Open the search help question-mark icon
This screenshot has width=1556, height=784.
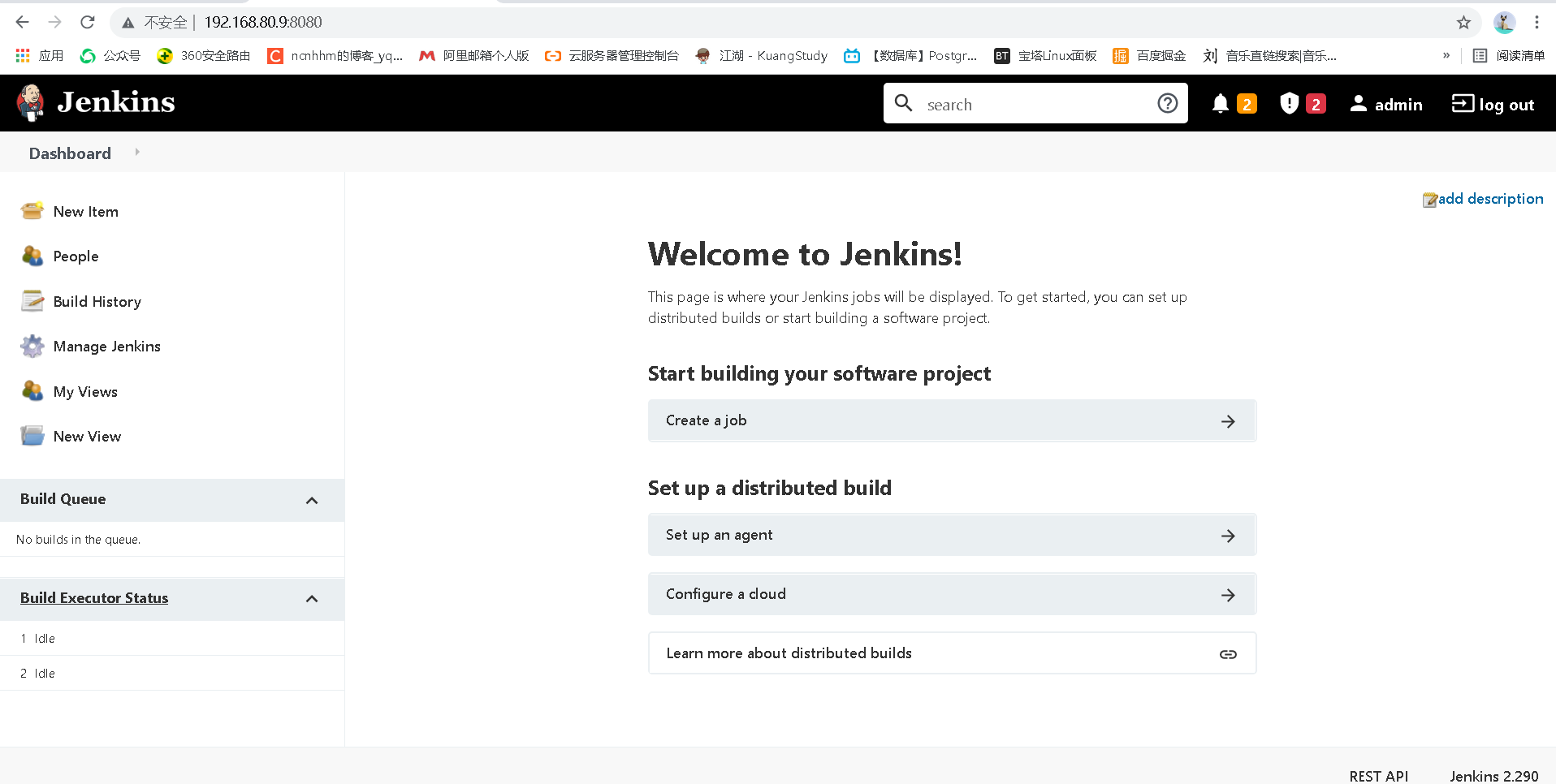(1168, 104)
